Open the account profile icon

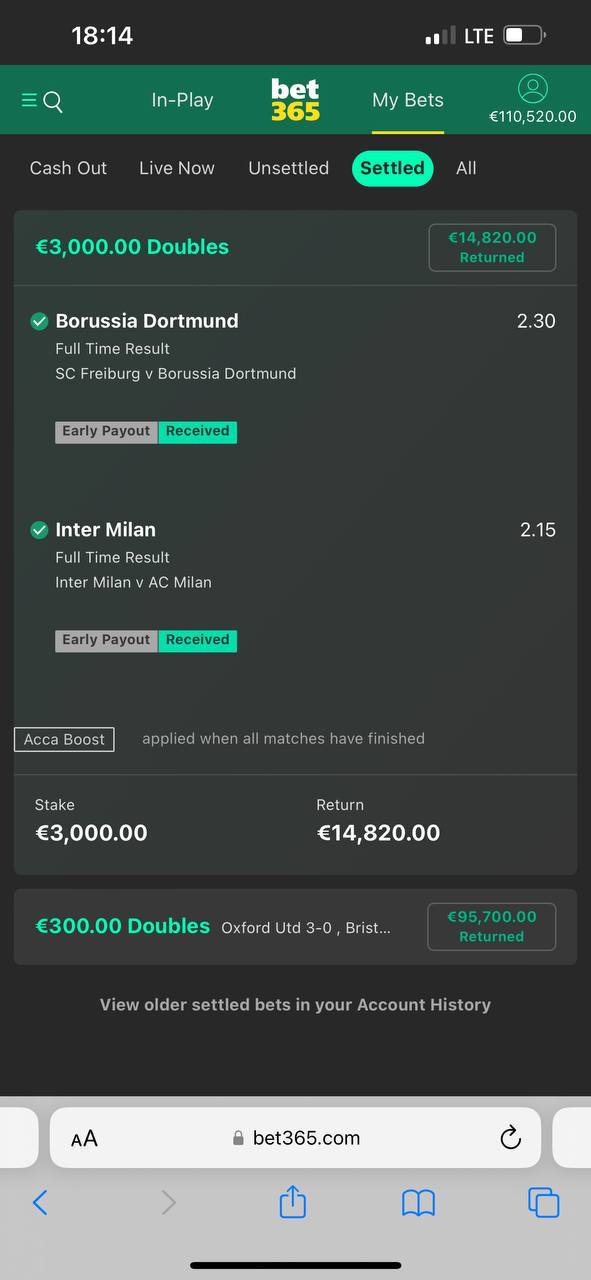(533, 88)
